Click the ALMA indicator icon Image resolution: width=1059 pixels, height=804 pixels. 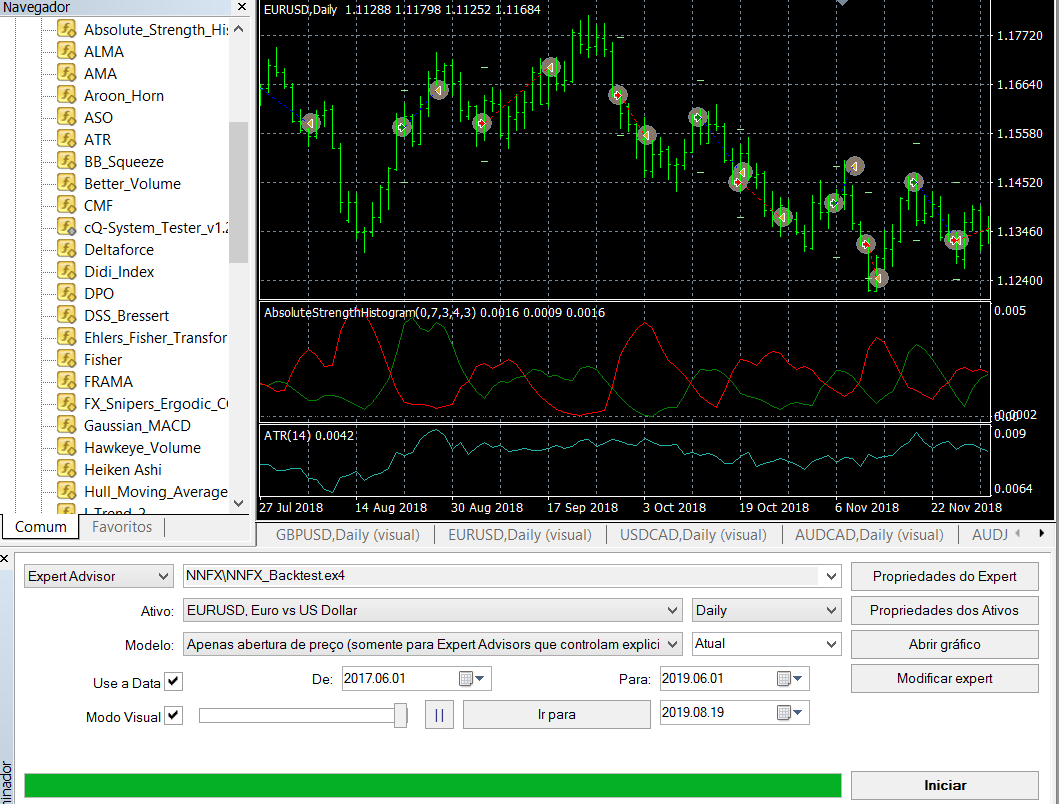coord(66,51)
